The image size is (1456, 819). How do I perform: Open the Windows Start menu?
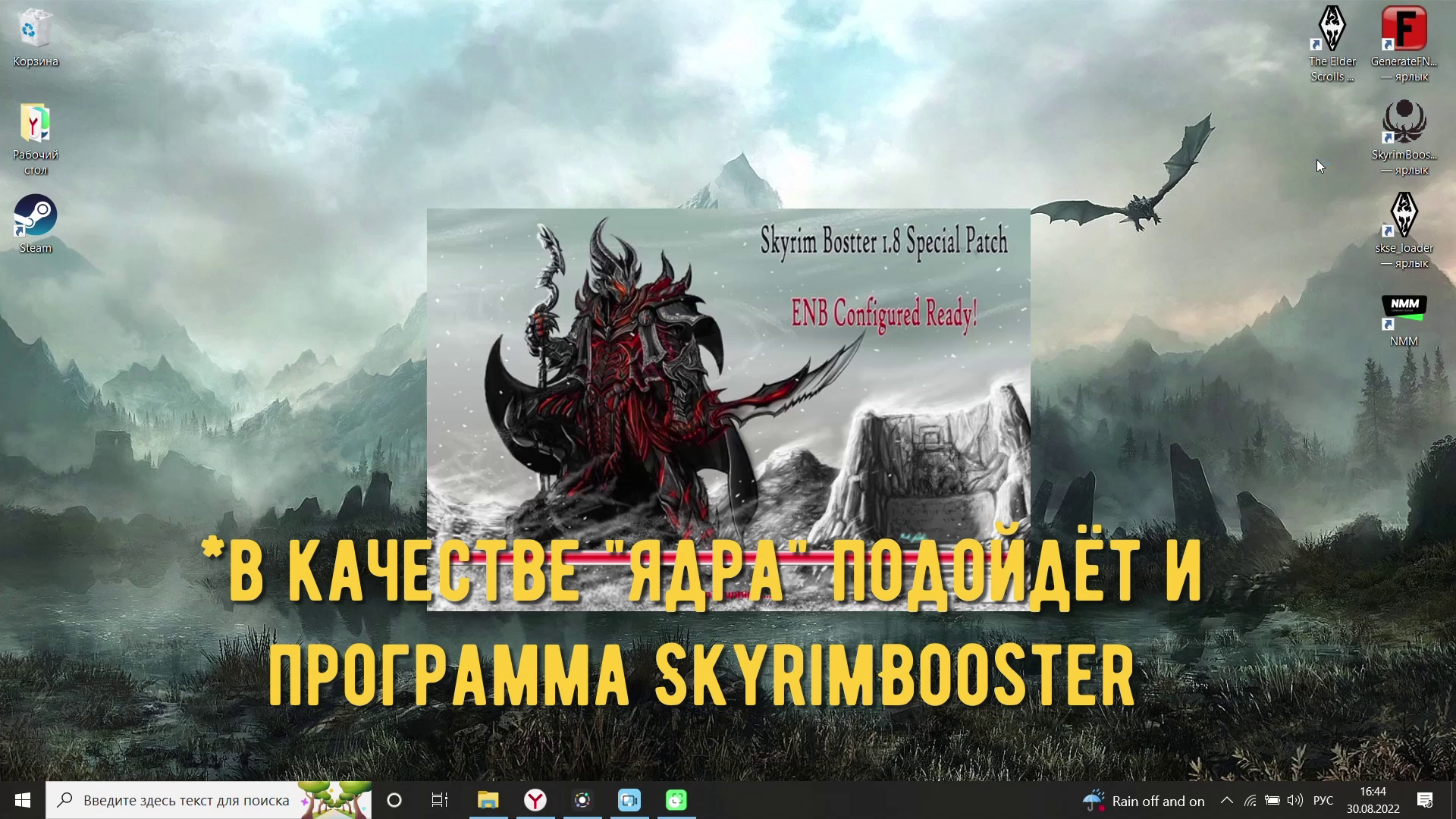(22, 800)
